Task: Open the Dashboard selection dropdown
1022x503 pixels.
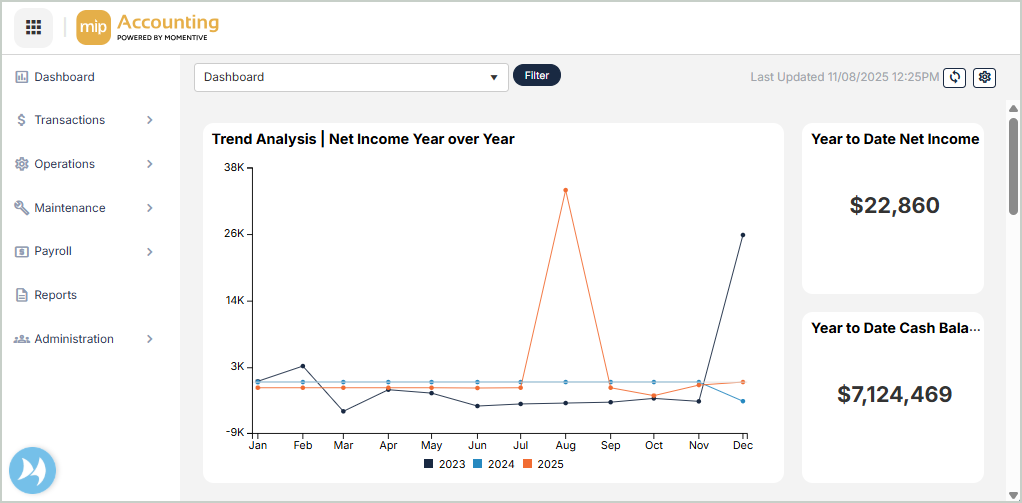Action: [x=351, y=77]
